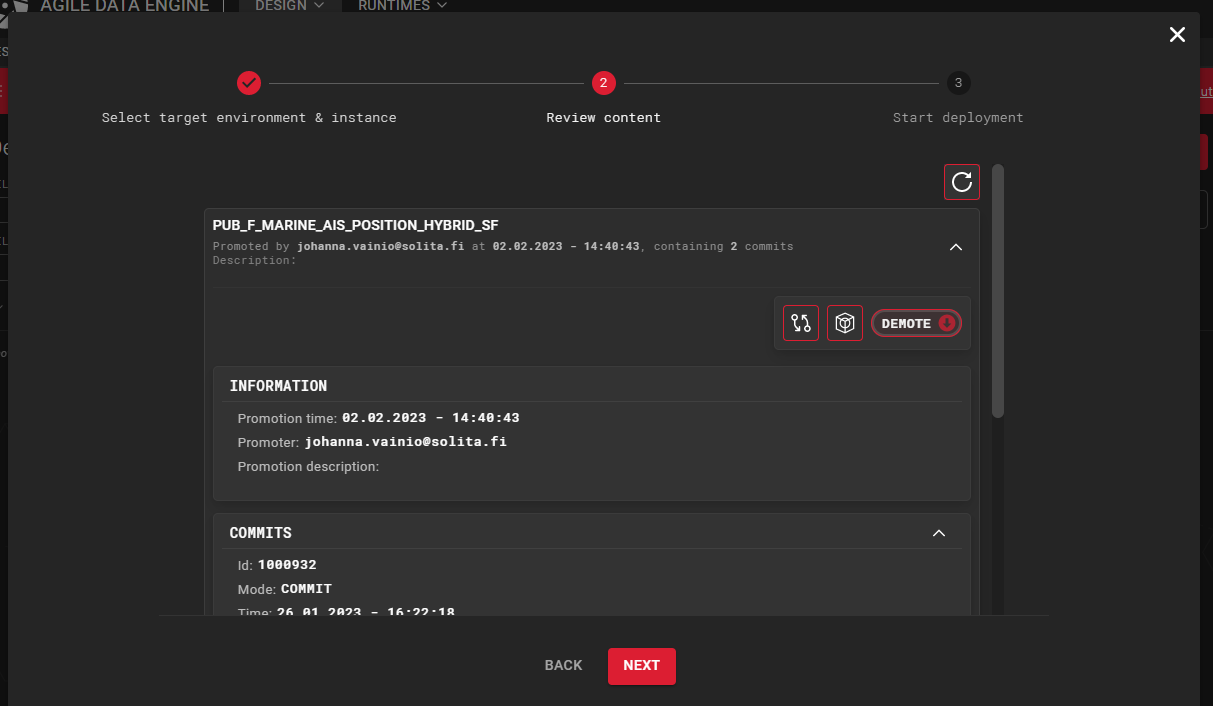Click the completed step checkmark circle

tap(249, 83)
